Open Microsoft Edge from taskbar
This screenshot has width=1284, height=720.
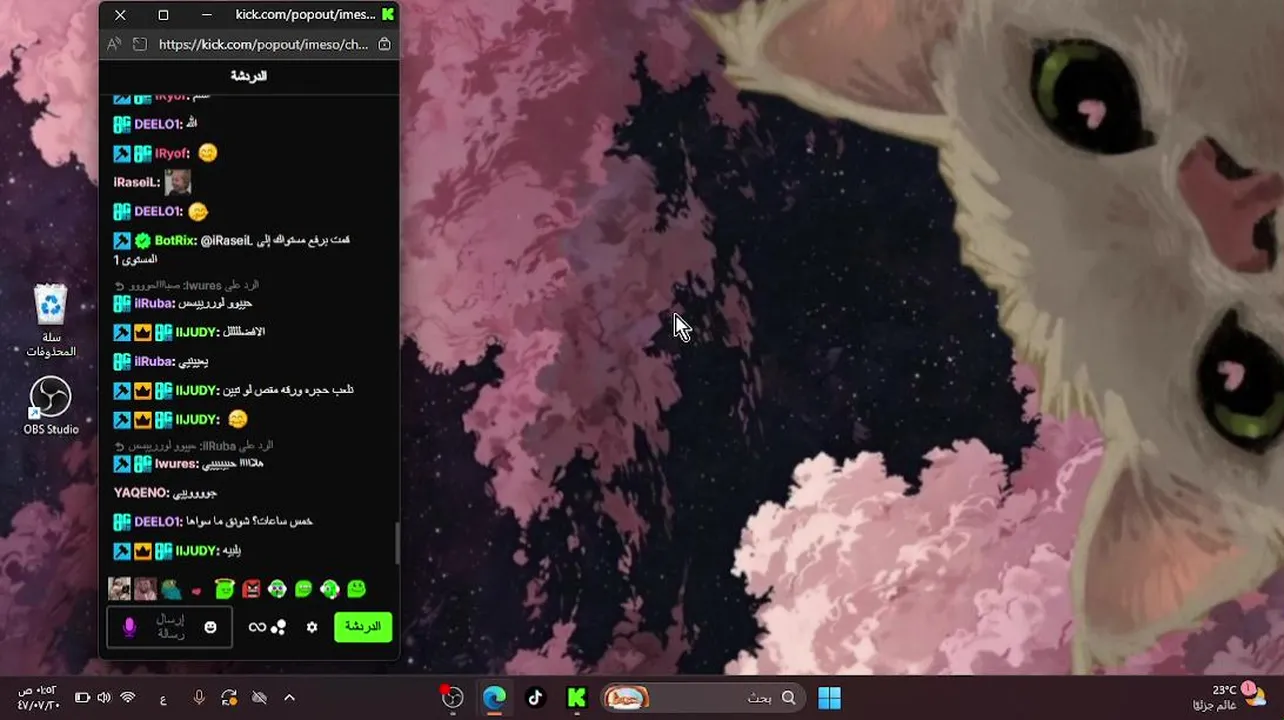(494, 698)
